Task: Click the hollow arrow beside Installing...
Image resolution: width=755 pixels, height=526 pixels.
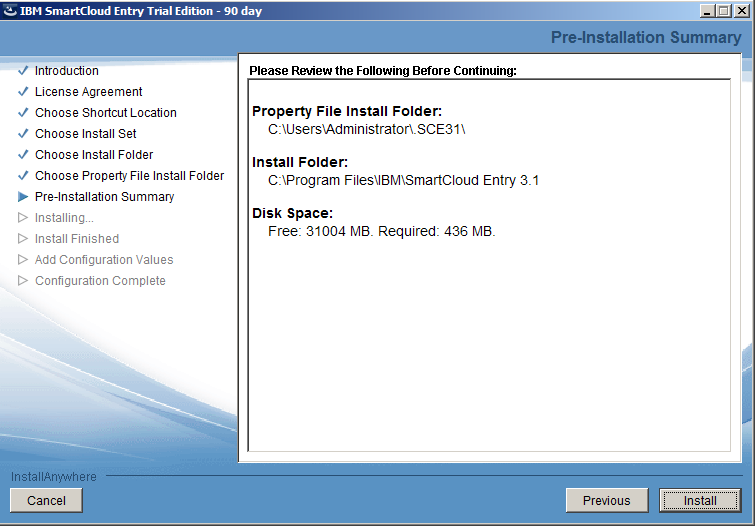Action: (x=23, y=218)
